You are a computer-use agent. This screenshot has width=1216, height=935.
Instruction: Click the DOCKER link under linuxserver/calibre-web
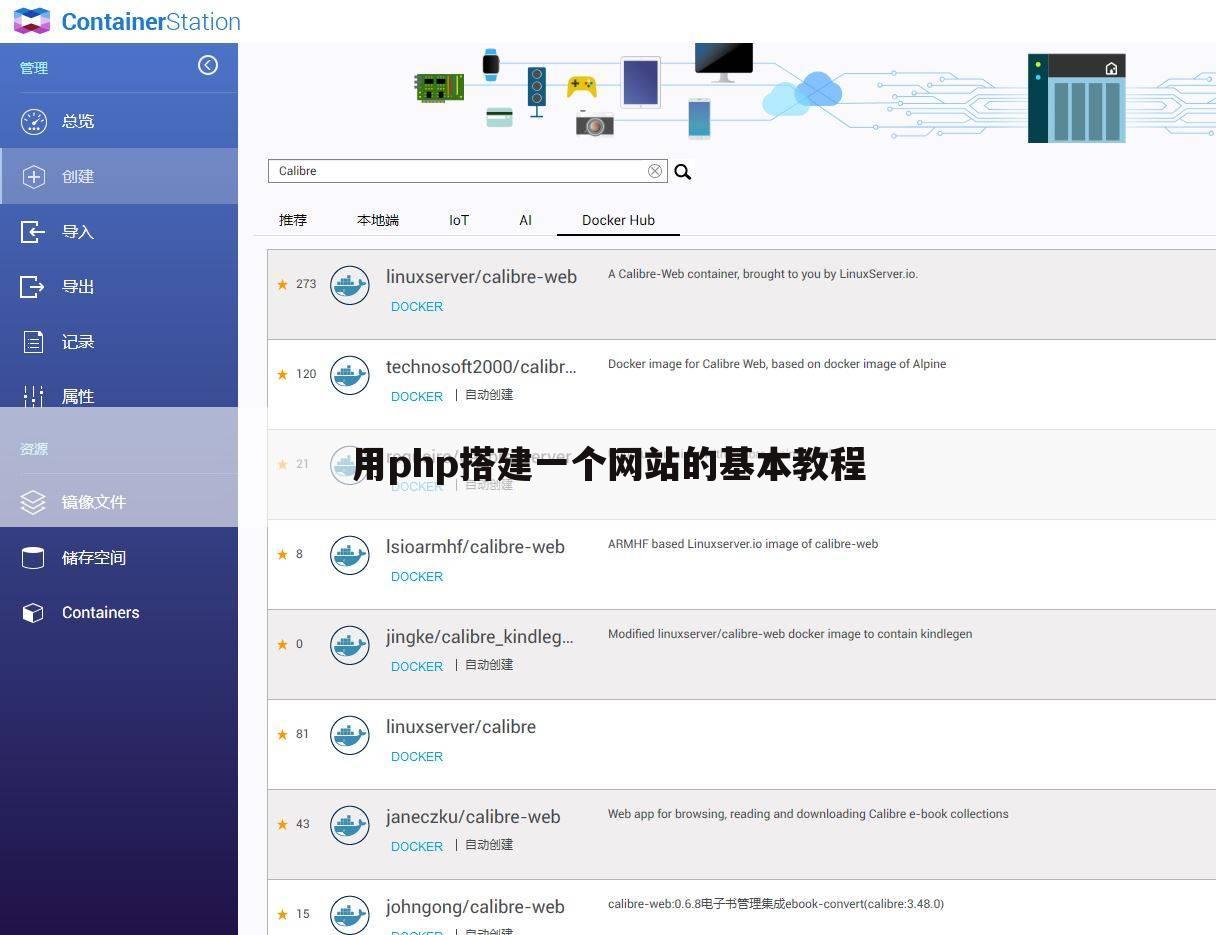[416, 306]
